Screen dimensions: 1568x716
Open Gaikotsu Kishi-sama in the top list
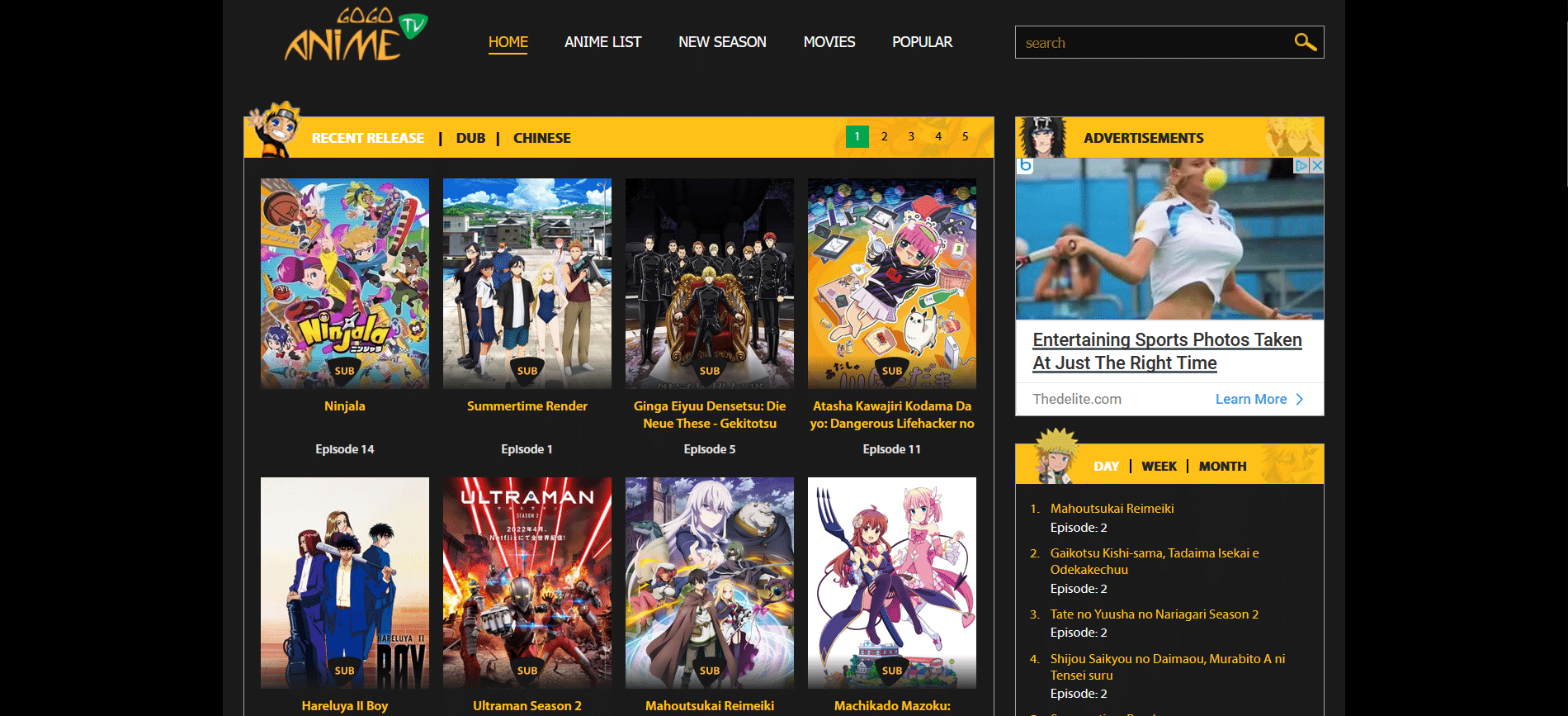[1155, 562]
